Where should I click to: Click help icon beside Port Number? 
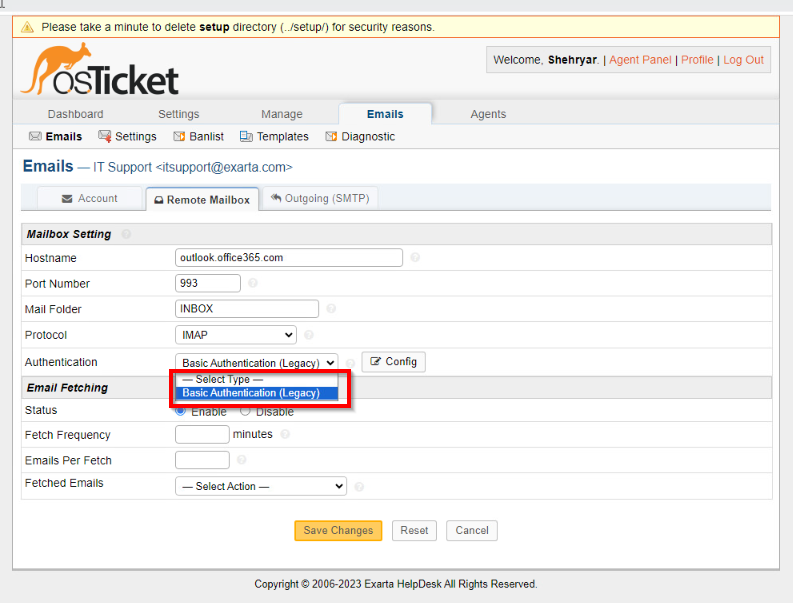(x=253, y=284)
